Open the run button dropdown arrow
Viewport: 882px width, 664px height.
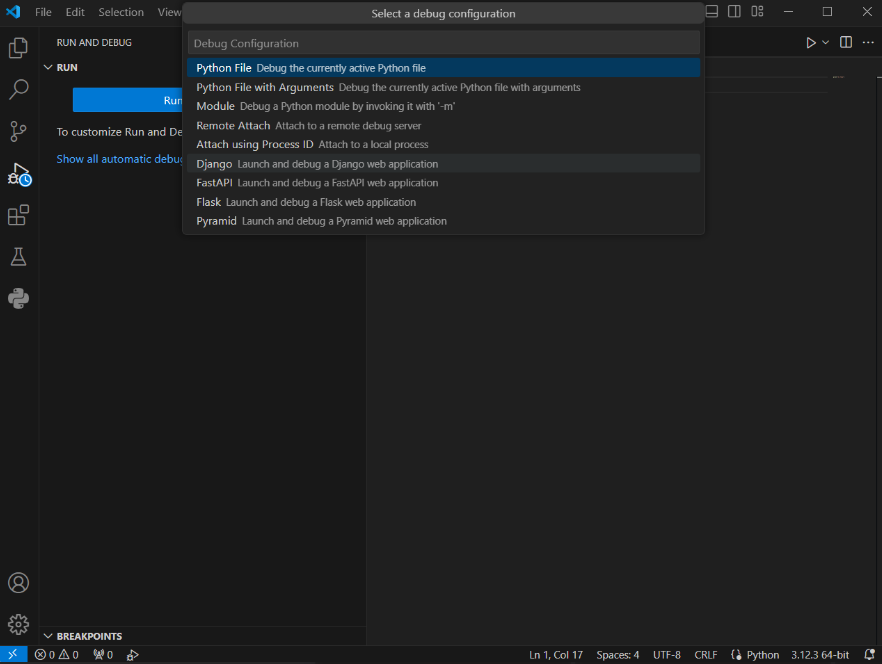click(825, 43)
